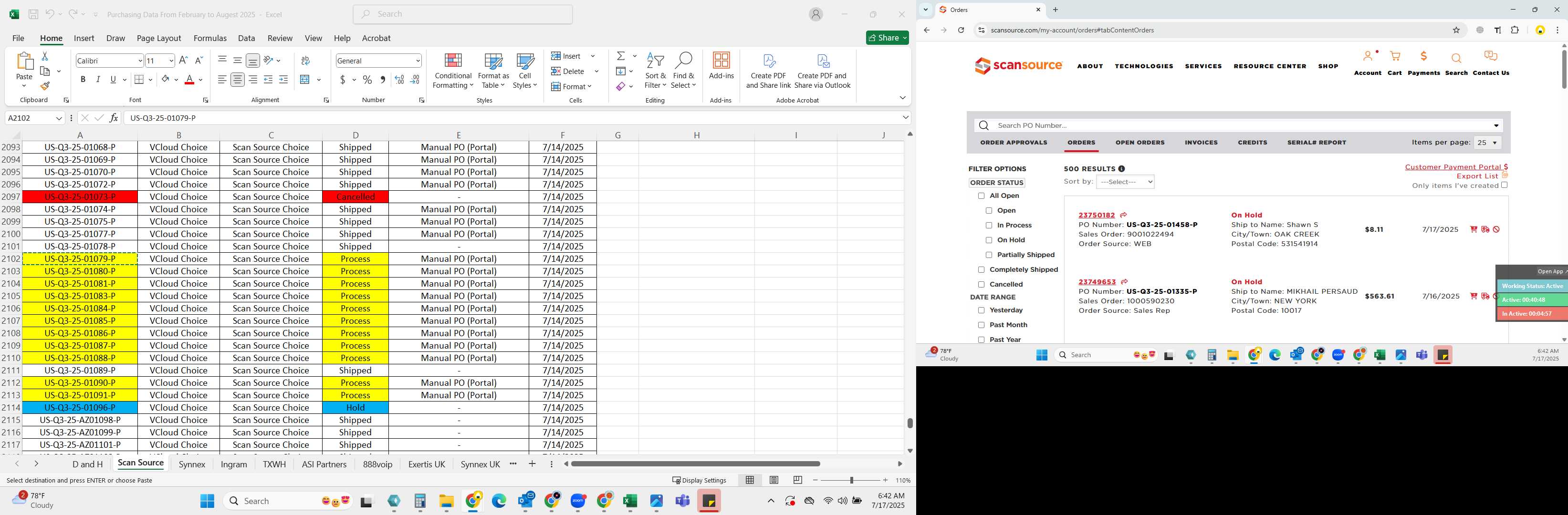Open order number 23749653 link

coord(1097,282)
